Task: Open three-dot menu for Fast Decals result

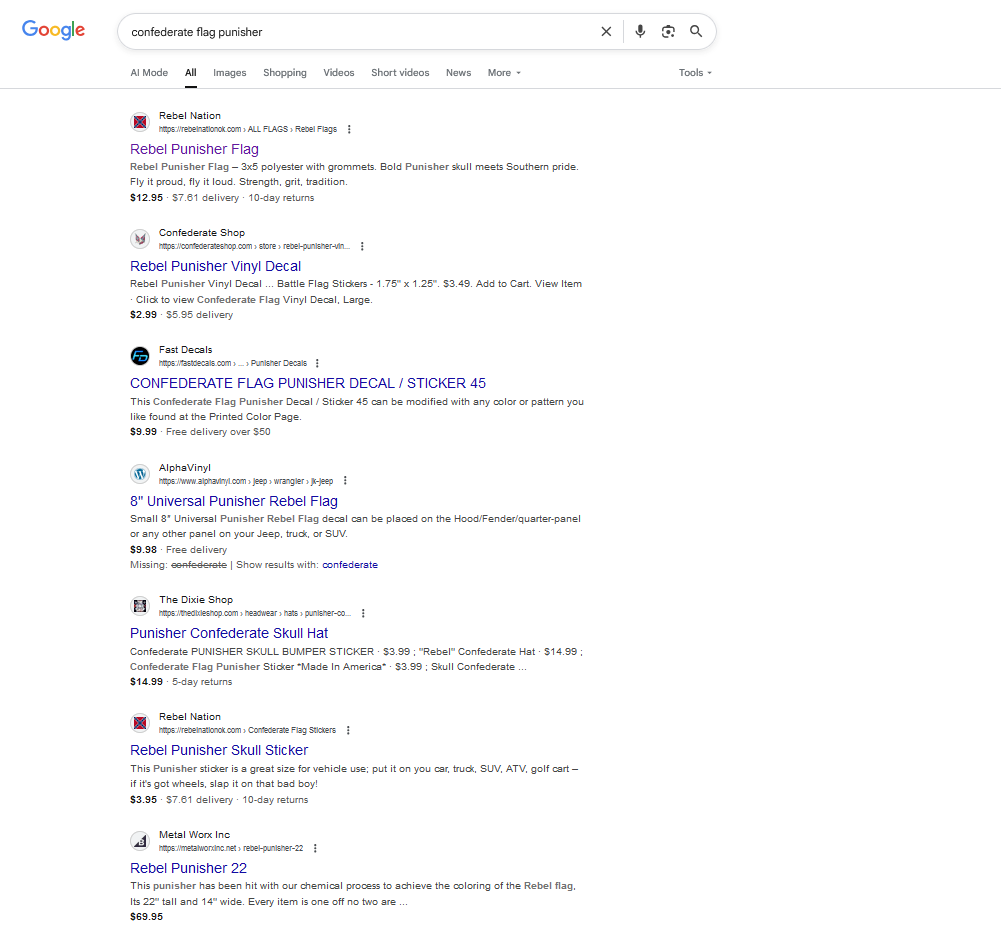Action: (x=317, y=363)
